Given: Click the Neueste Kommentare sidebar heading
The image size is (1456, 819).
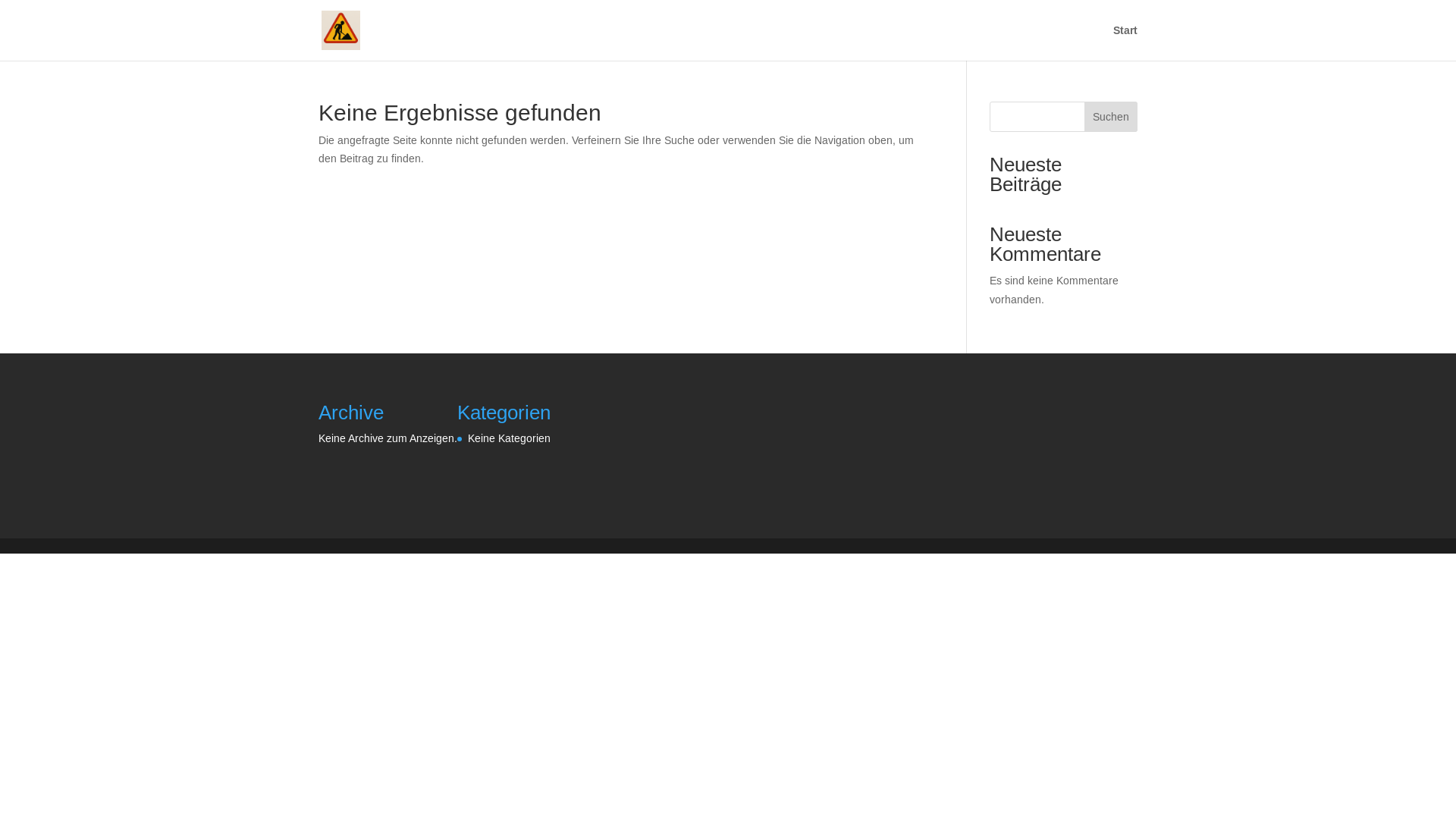Looking at the screenshot, I should (1045, 244).
